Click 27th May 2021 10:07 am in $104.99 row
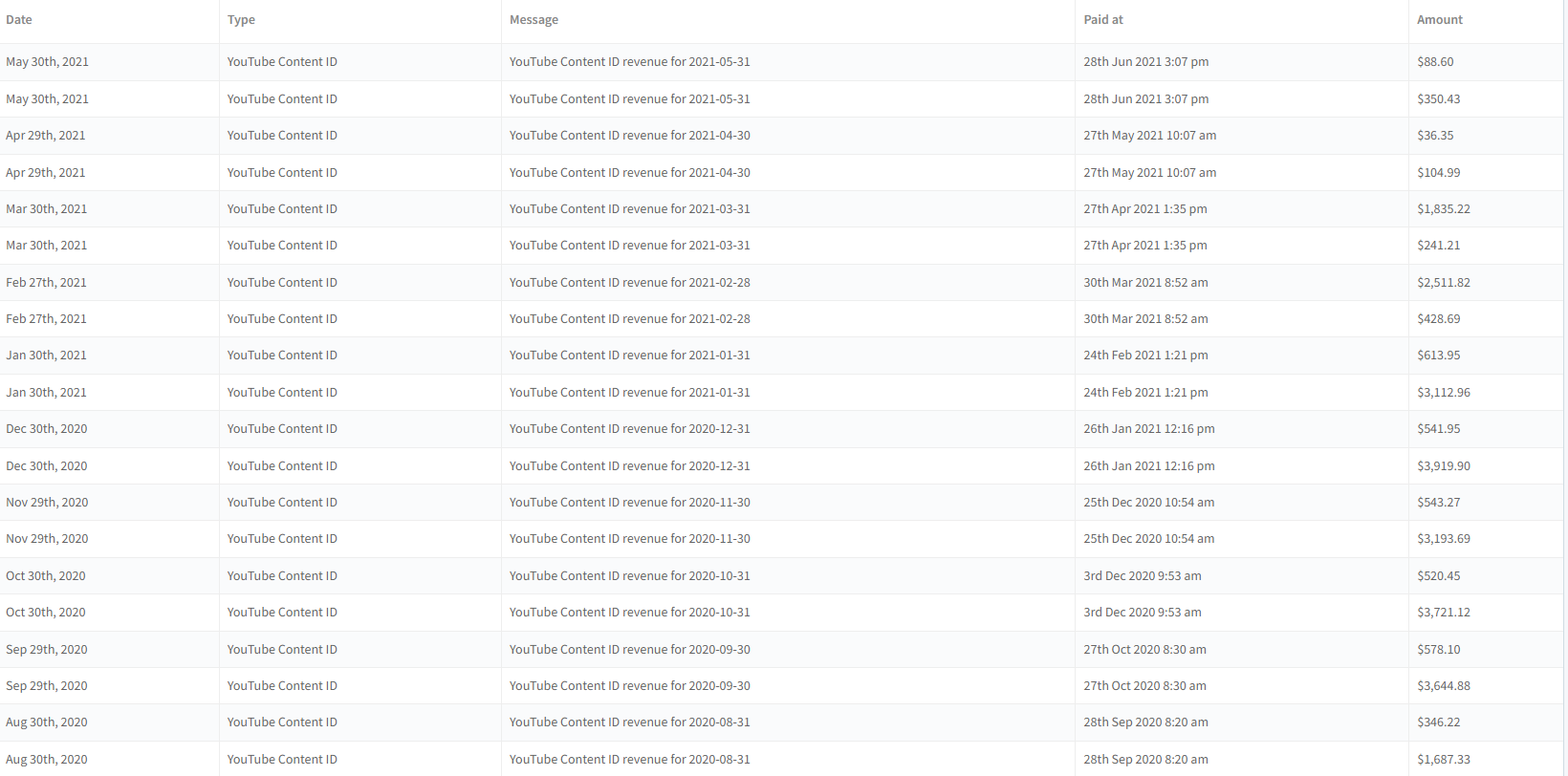 1149,173
